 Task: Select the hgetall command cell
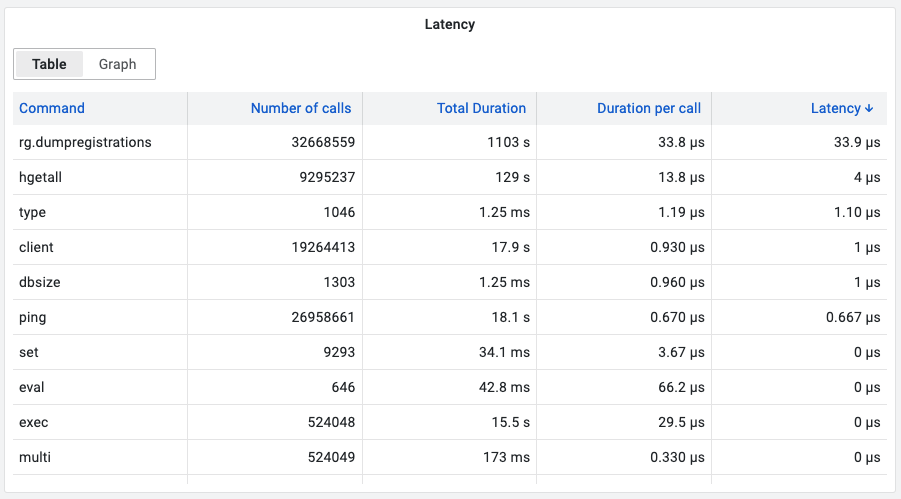(x=40, y=177)
